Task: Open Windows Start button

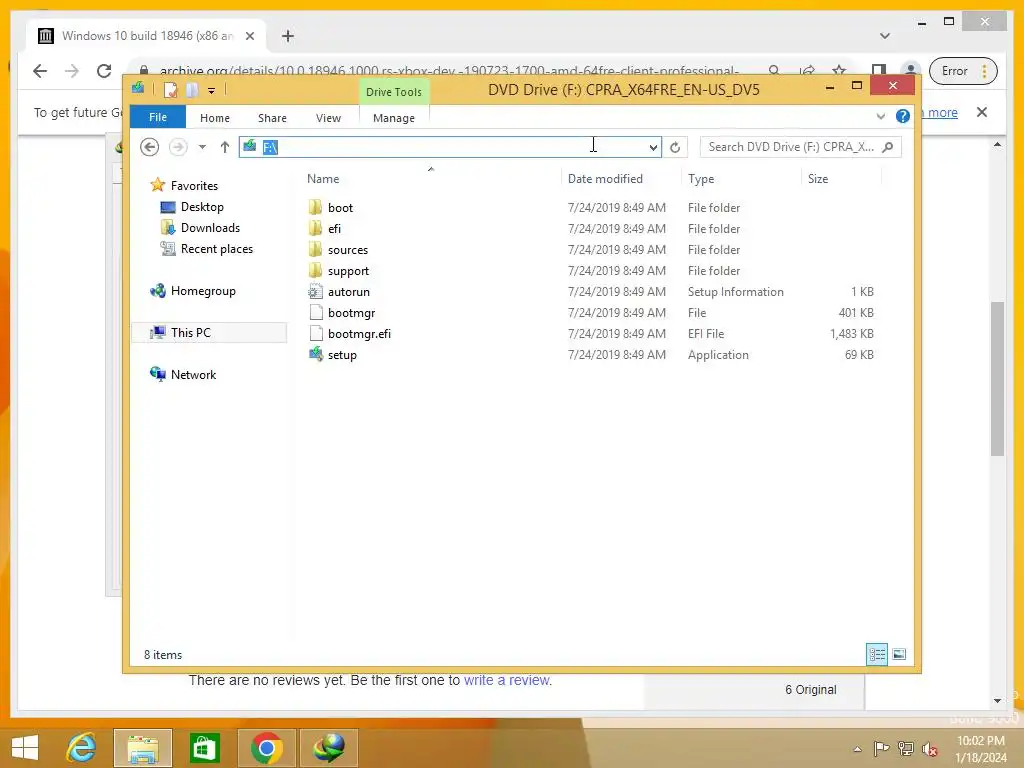Action: [x=25, y=748]
